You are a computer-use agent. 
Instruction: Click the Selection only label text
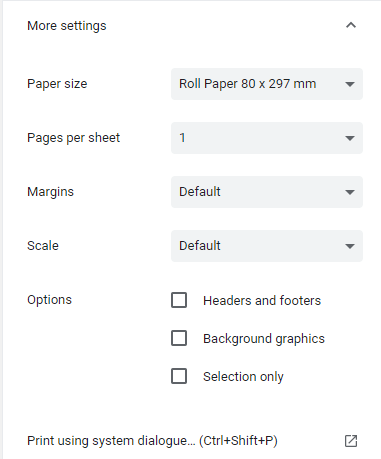click(243, 377)
